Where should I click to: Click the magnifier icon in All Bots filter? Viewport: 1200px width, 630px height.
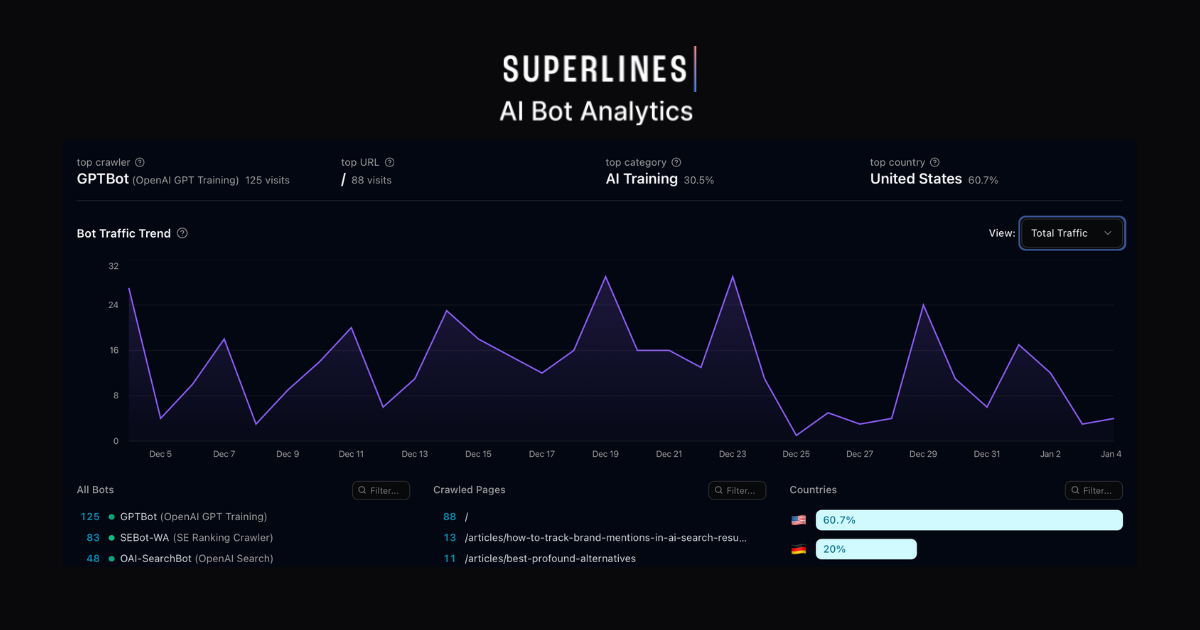click(x=362, y=490)
